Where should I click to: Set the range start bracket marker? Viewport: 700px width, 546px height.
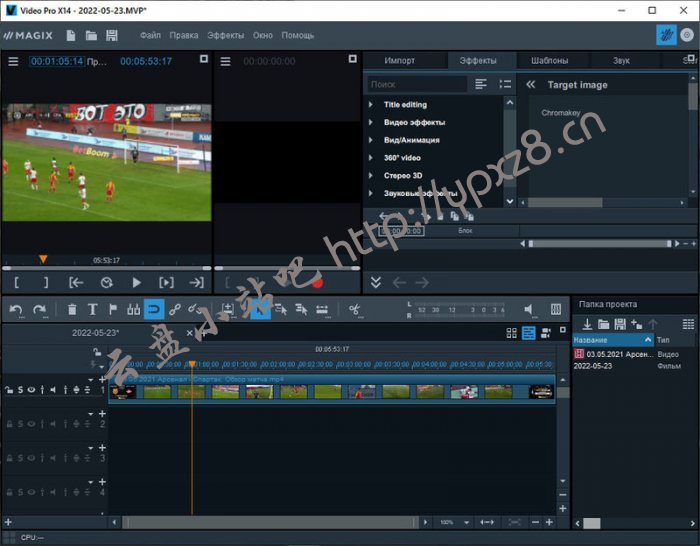(x=17, y=283)
